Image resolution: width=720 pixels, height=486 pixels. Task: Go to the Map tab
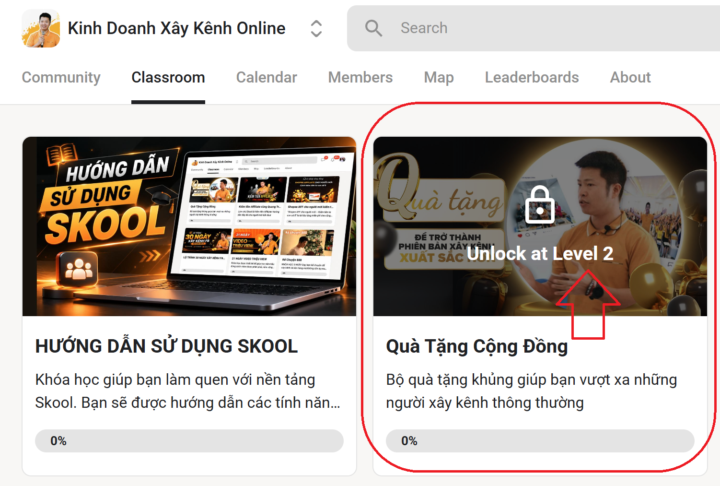tap(439, 77)
